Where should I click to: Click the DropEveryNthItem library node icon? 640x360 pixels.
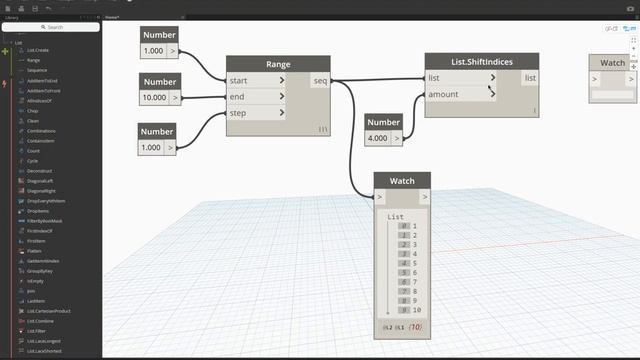21,201
